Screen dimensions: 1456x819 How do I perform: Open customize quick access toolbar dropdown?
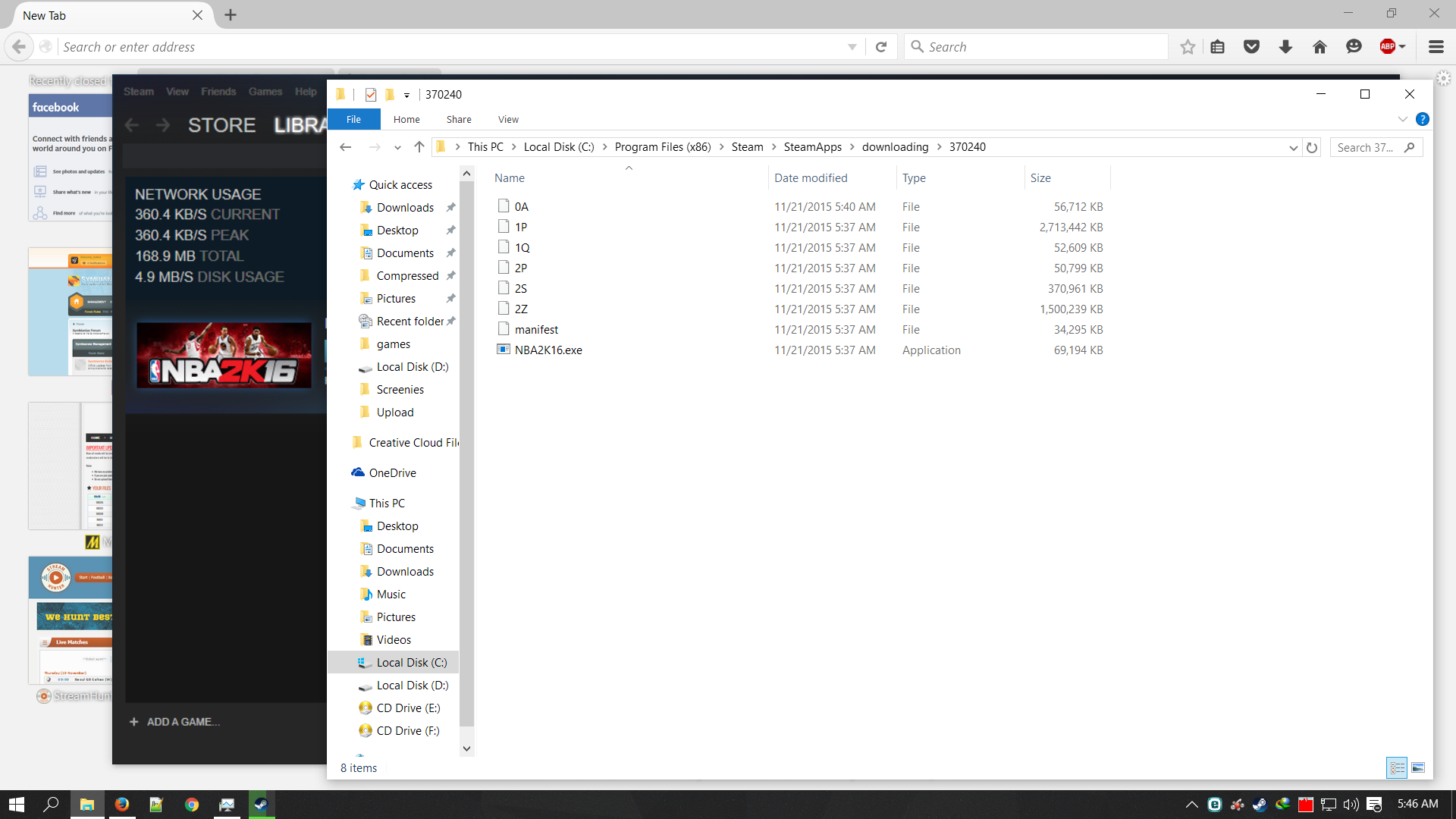pyautogui.click(x=407, y=95)
